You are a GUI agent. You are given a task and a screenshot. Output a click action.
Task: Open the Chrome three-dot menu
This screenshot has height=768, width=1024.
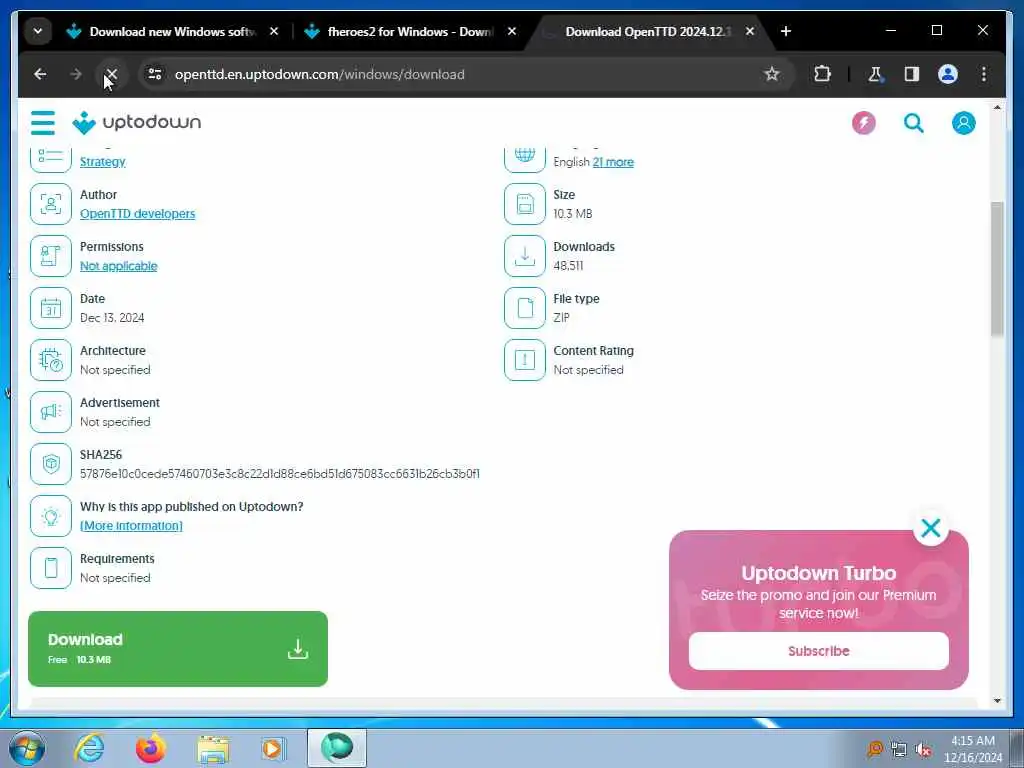(x=984, y=74)
